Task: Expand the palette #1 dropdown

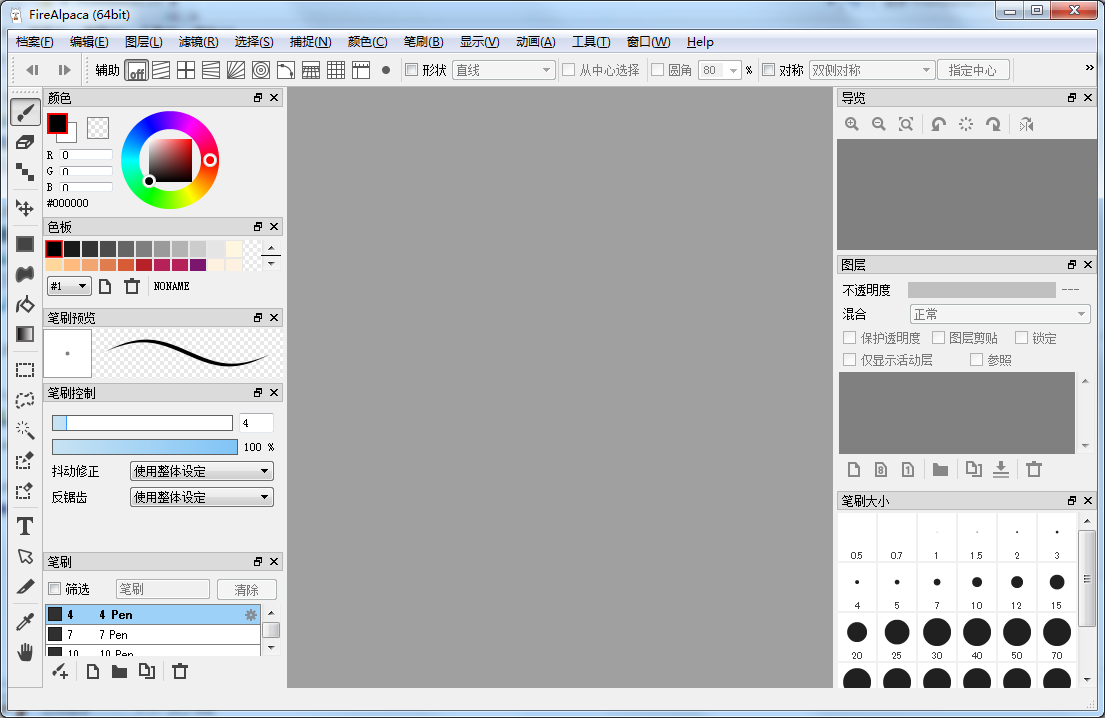Action: (x=69, y=286)
